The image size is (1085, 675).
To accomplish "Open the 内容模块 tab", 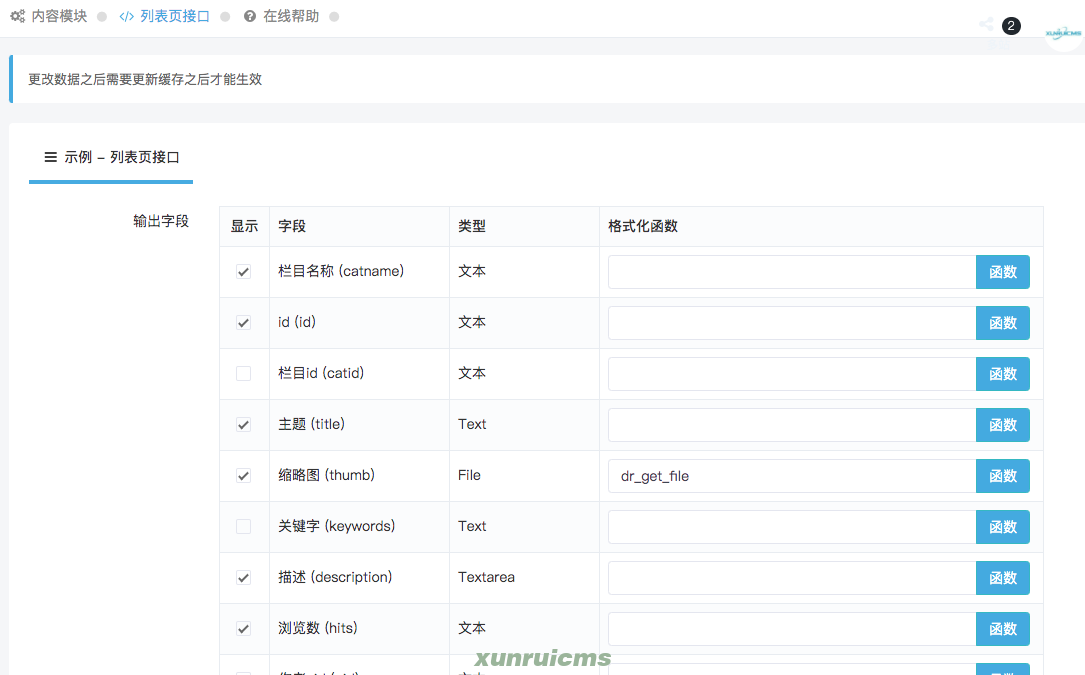I will click(48, 16).
